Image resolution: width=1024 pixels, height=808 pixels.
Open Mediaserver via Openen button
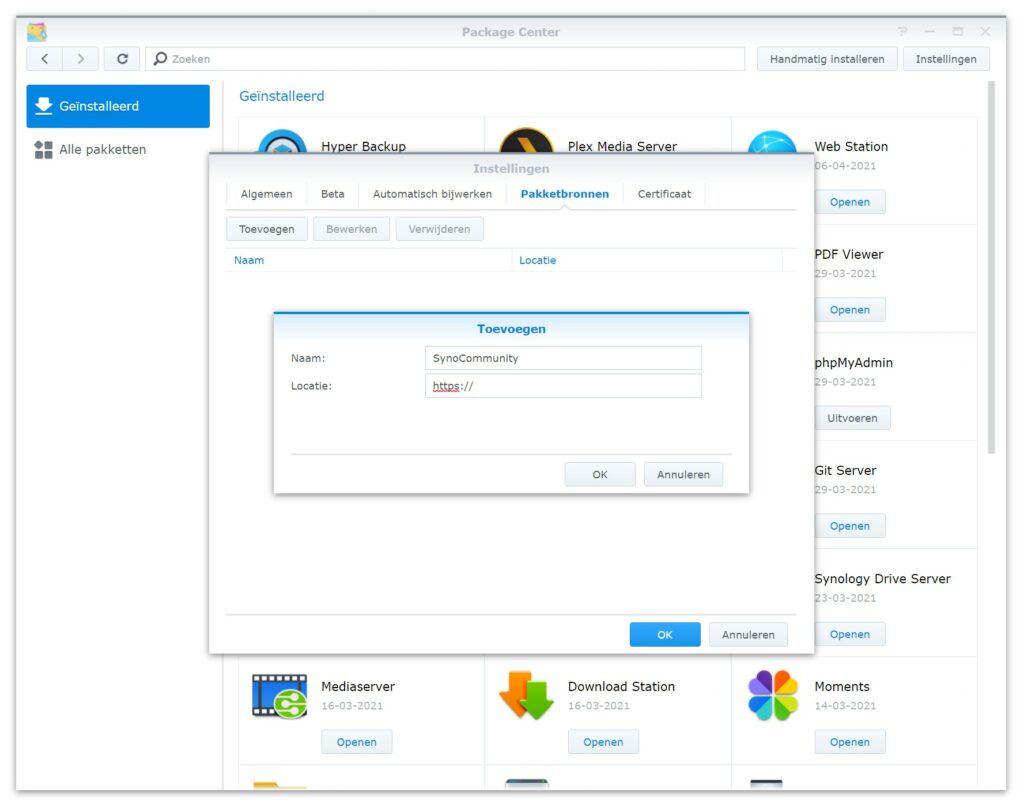357,743
